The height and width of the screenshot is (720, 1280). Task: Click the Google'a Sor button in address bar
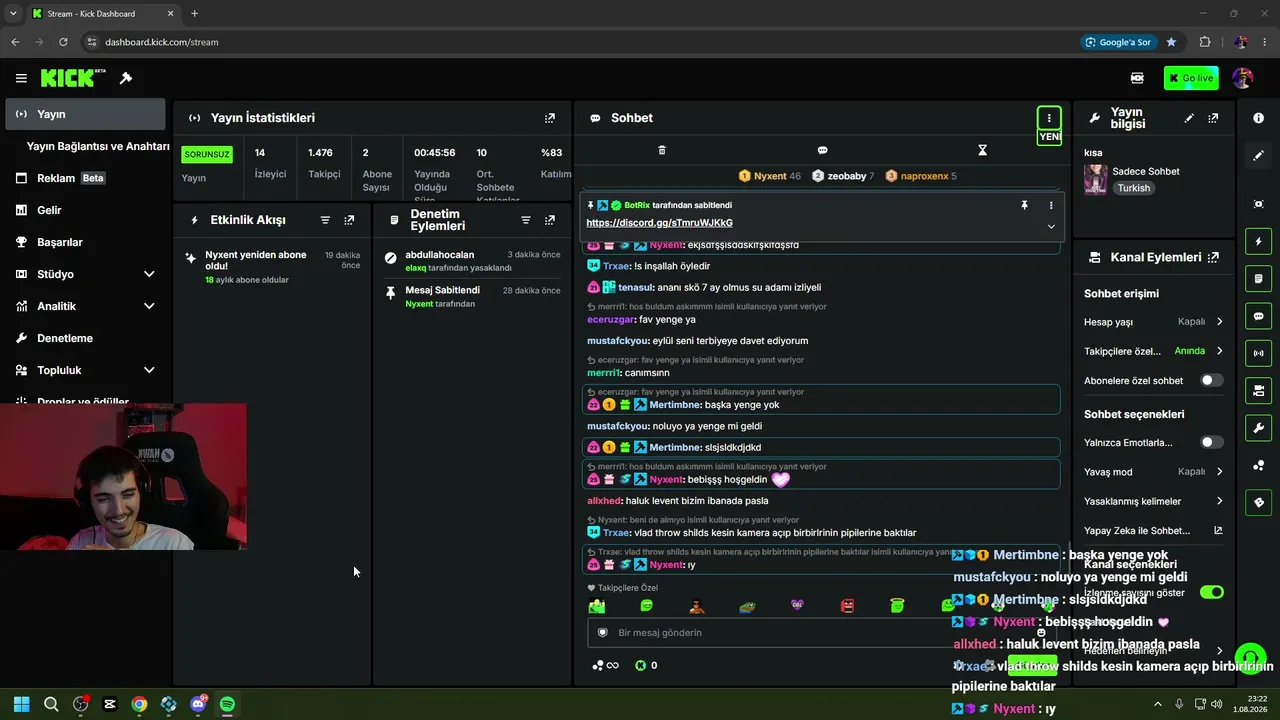pos(1118,42)
